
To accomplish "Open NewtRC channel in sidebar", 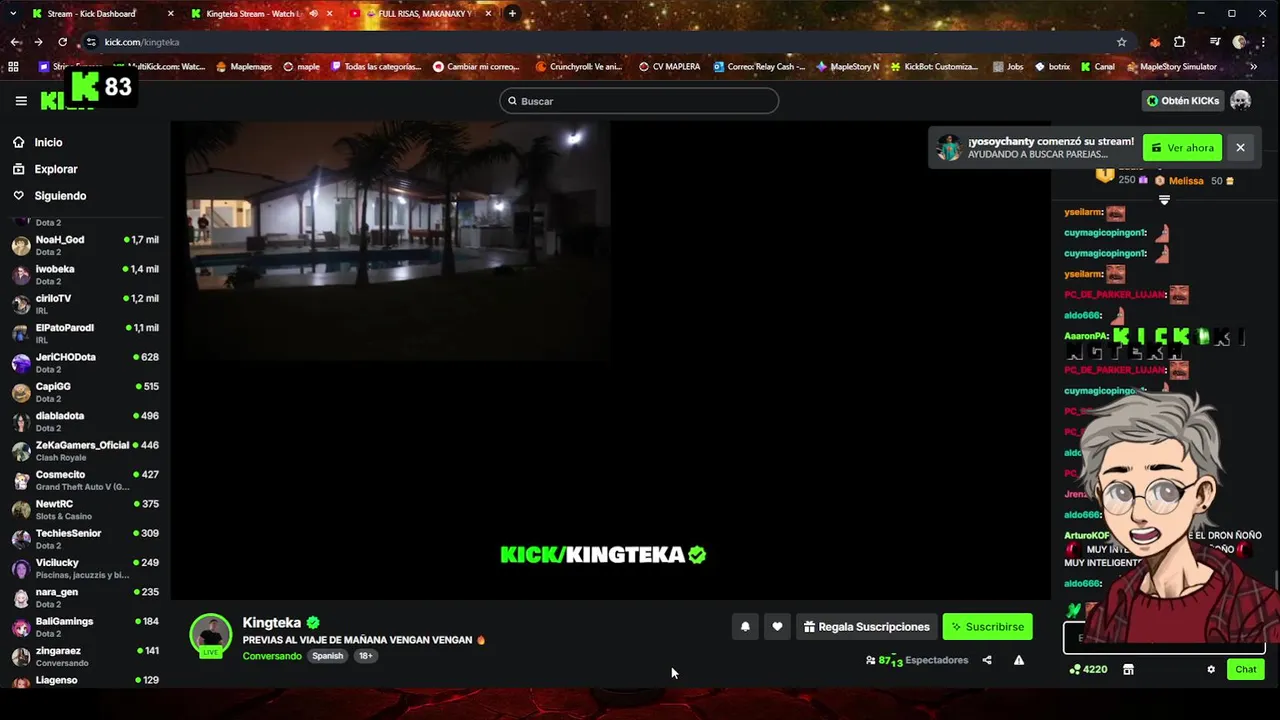I will point(85,510).
